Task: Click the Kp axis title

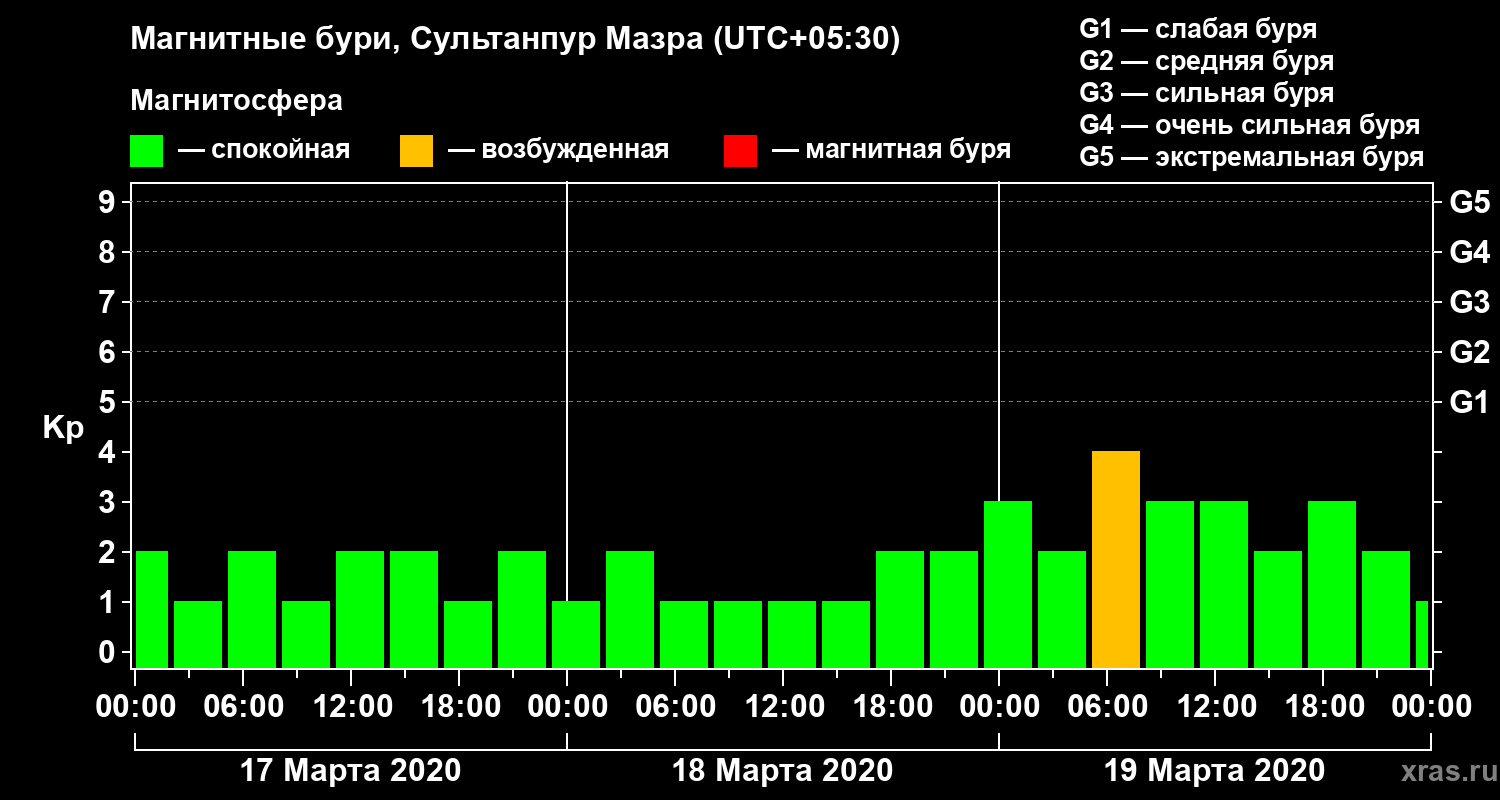Action: pyautogui.click(x=63, y=430)
